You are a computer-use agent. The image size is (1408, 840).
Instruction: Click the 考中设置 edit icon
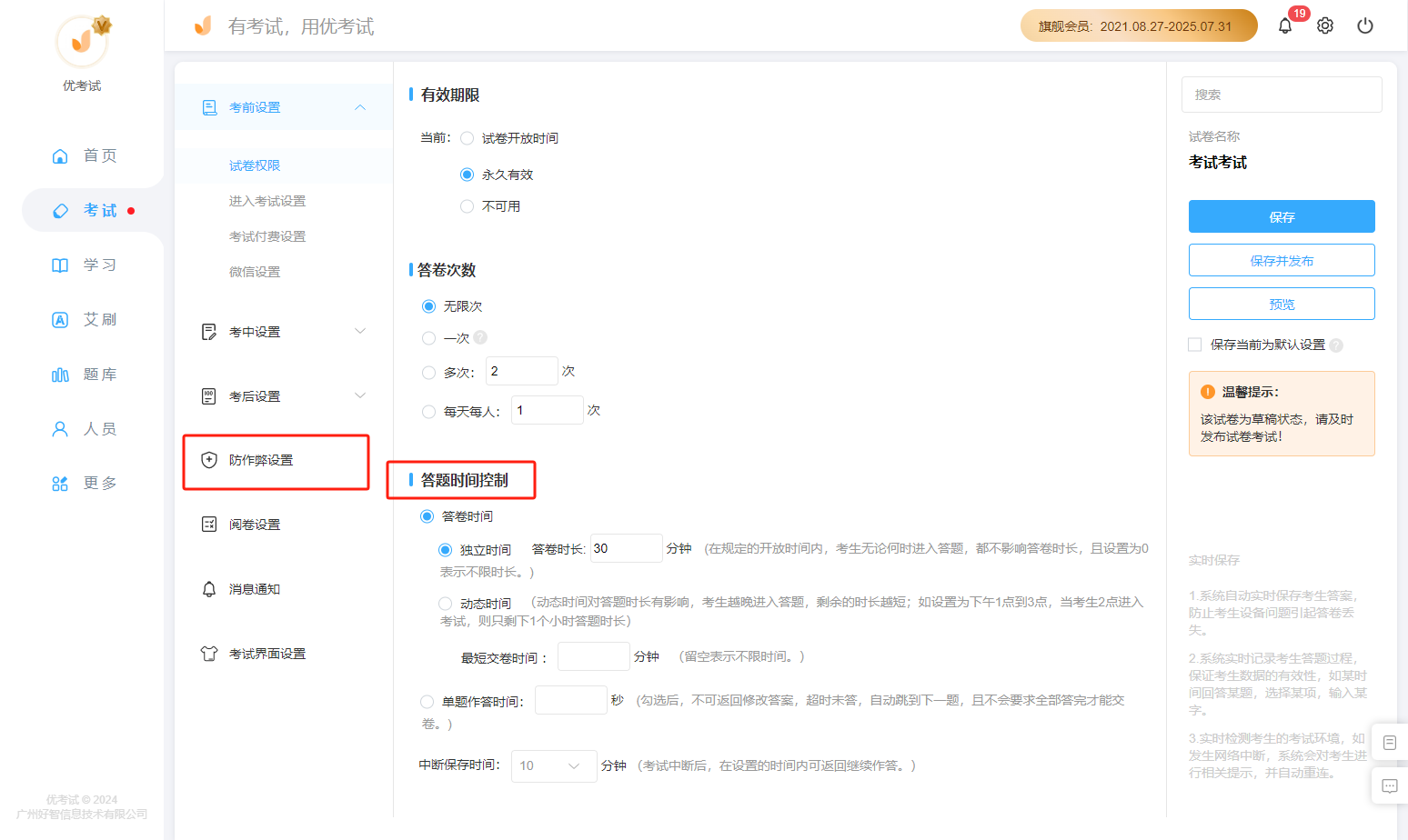[x=209, y=332]
